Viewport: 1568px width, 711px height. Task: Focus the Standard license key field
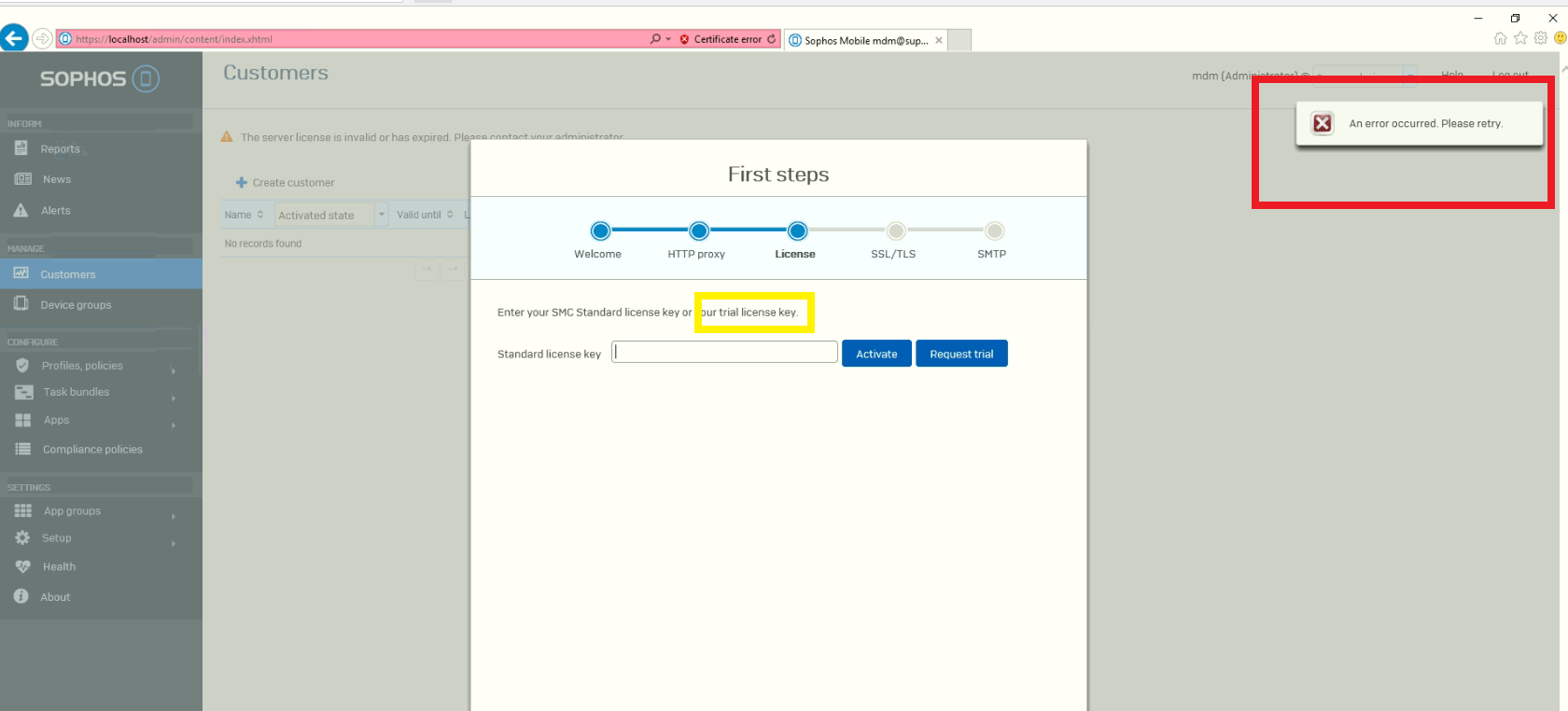point(724,352)
